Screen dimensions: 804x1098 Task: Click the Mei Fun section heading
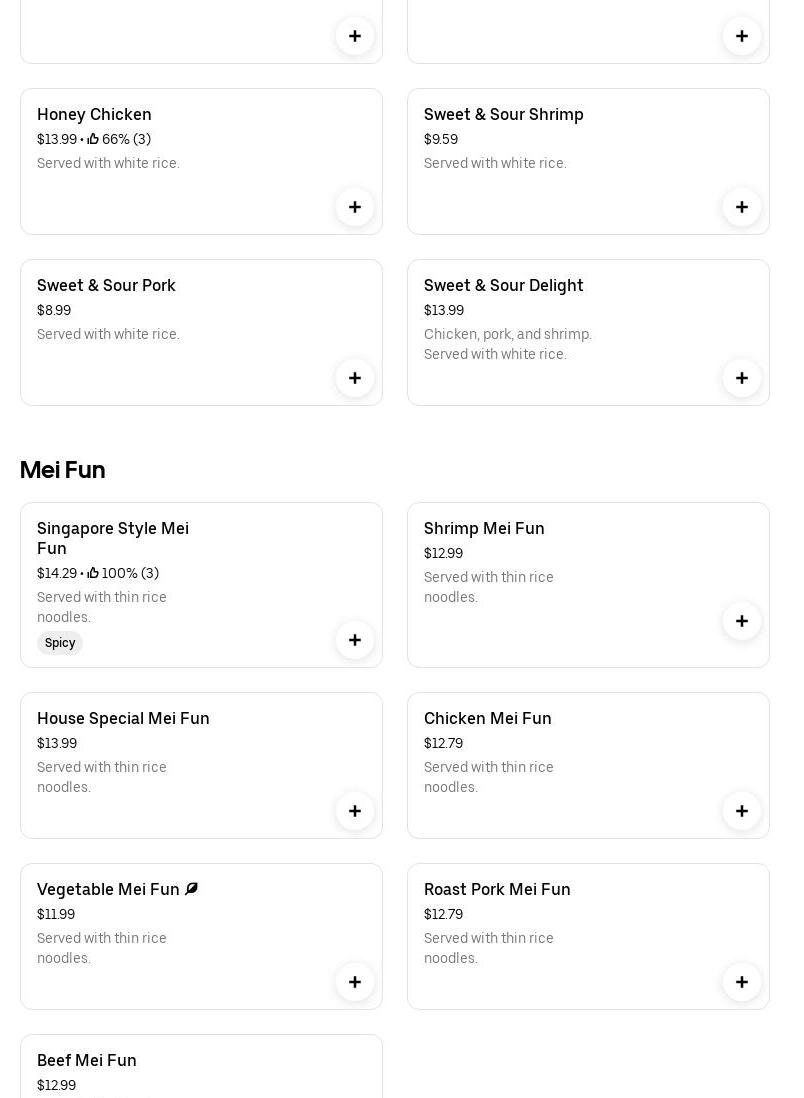(x=62, y=470)
